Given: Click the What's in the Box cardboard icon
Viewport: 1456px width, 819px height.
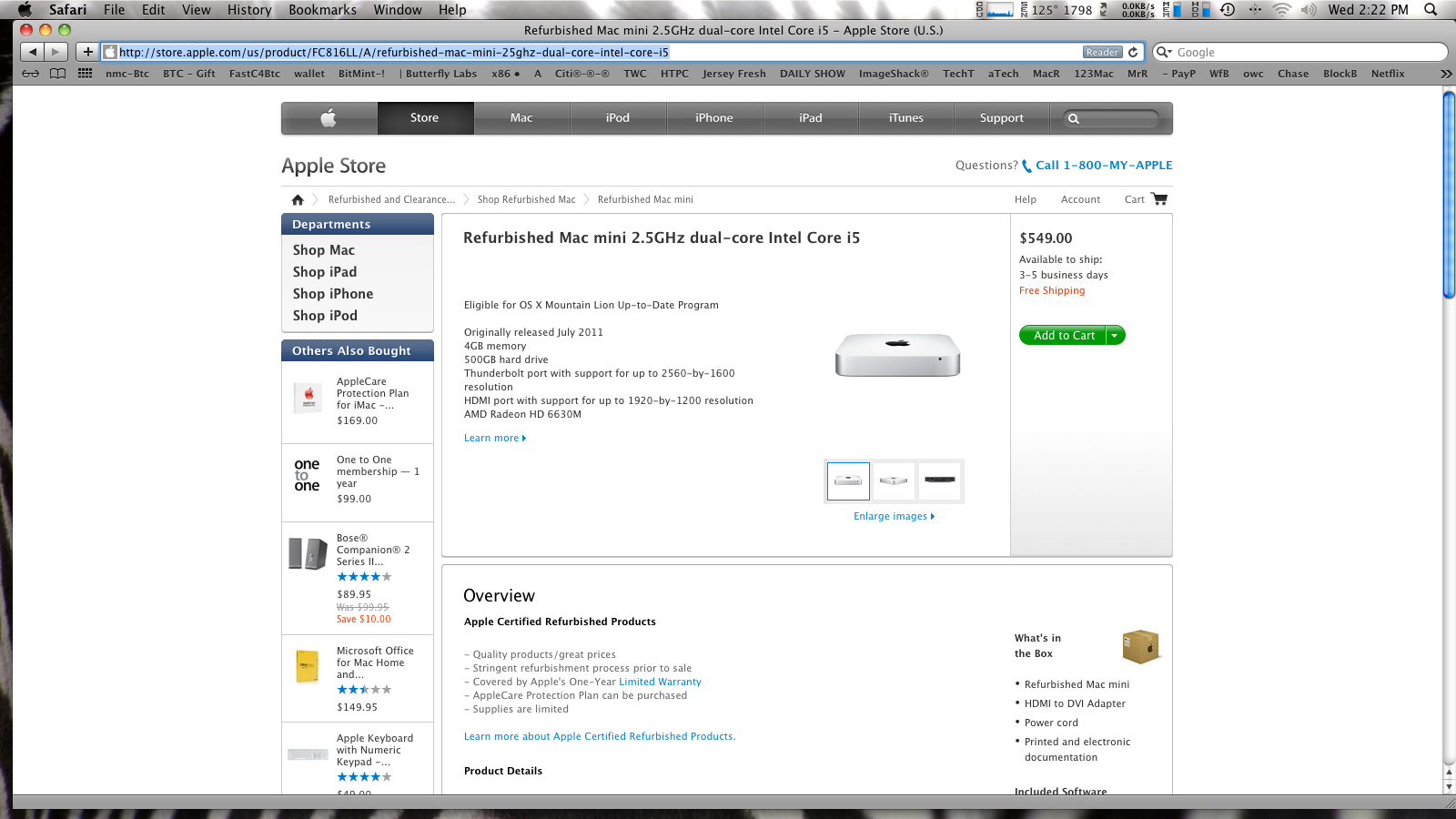Looking at the screenshot, I should 1141,646.
